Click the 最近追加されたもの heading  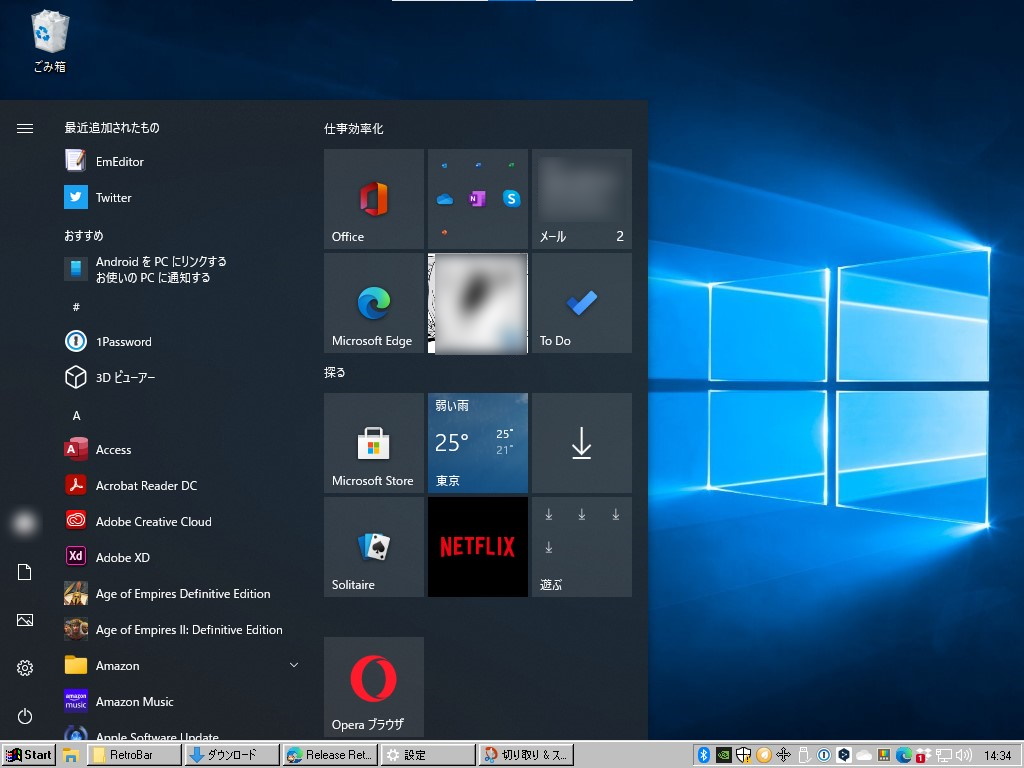112,127
